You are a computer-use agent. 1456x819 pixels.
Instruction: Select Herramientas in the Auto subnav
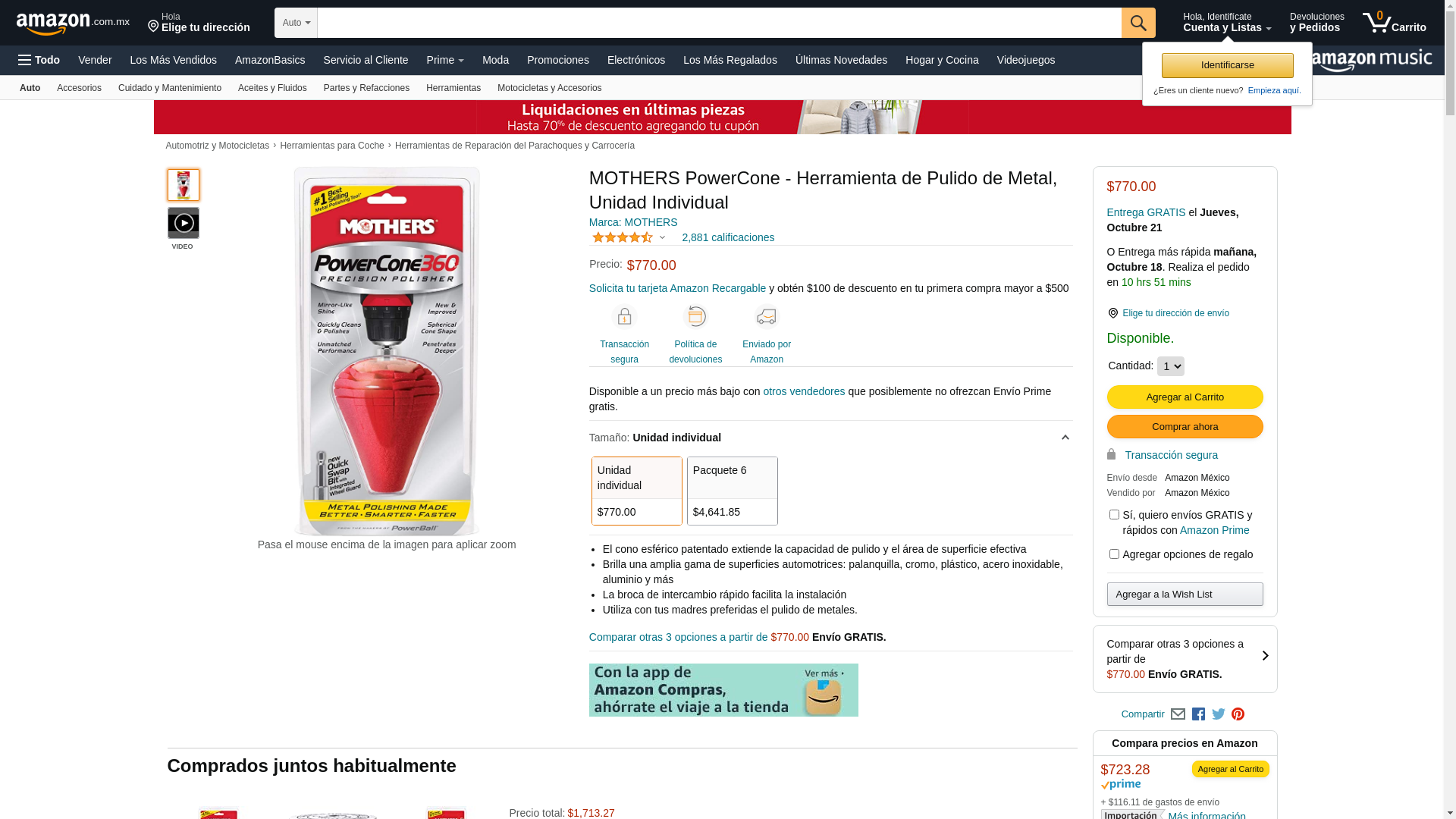pyautogui.click(x=453, y=88)
